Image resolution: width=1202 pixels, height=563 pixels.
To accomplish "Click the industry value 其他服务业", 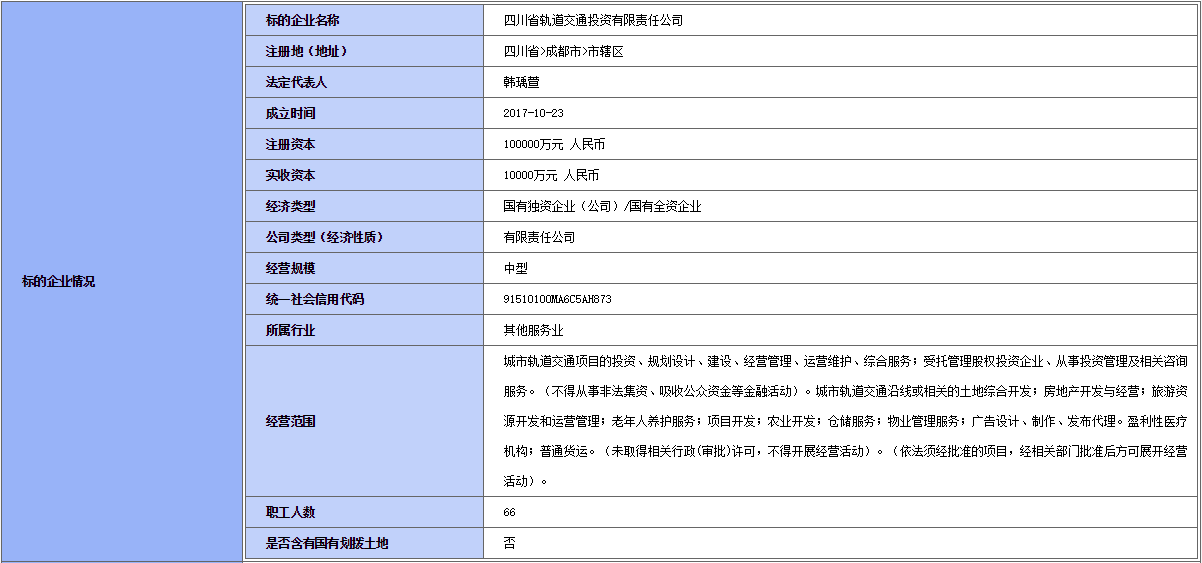I will (533, 330).
